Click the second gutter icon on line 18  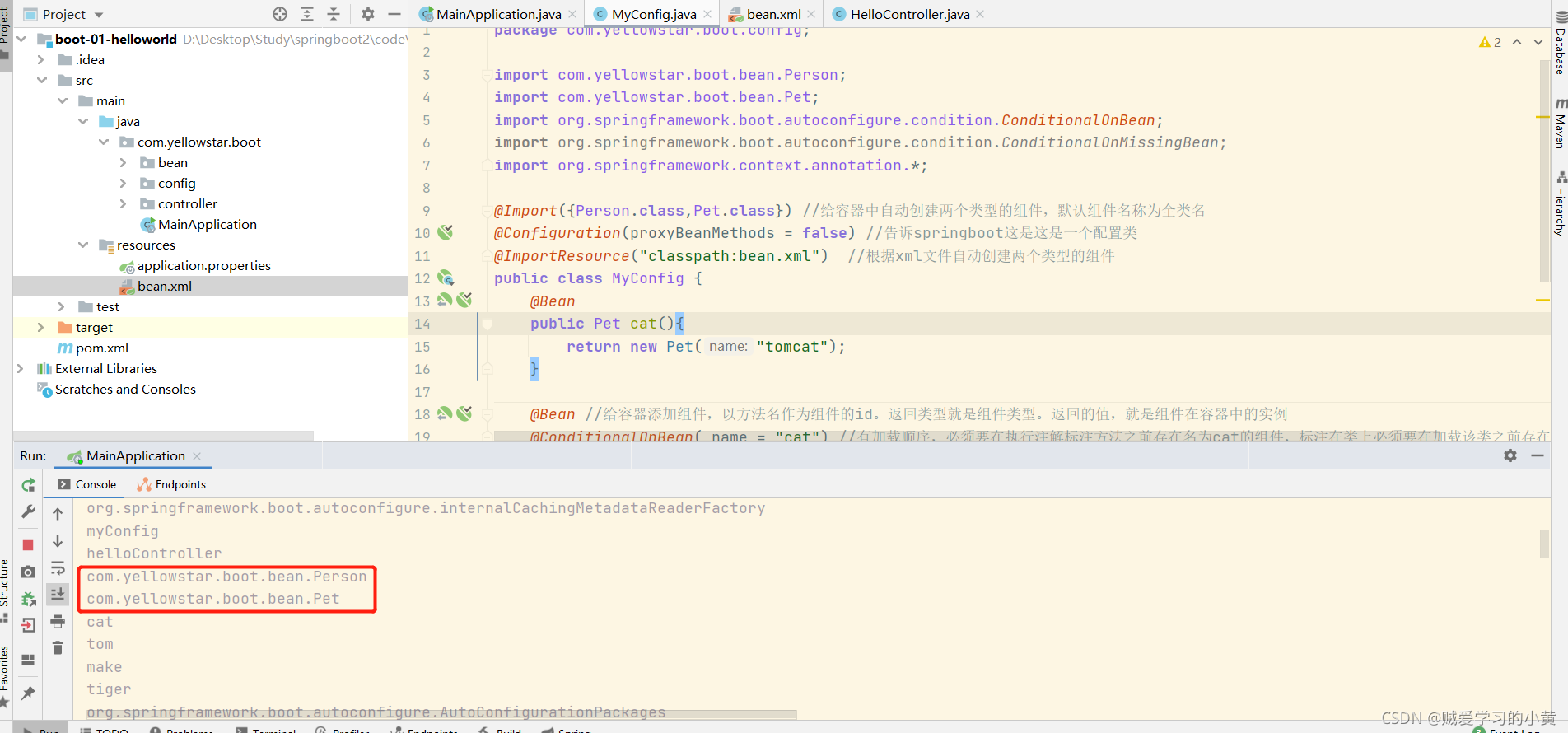click(464, 413)
